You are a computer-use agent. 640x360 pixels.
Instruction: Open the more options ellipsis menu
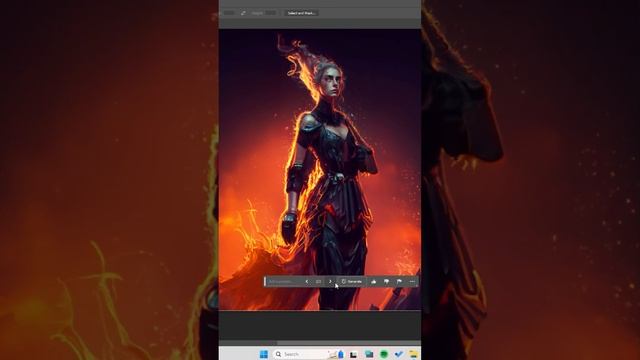pos(412,281)
